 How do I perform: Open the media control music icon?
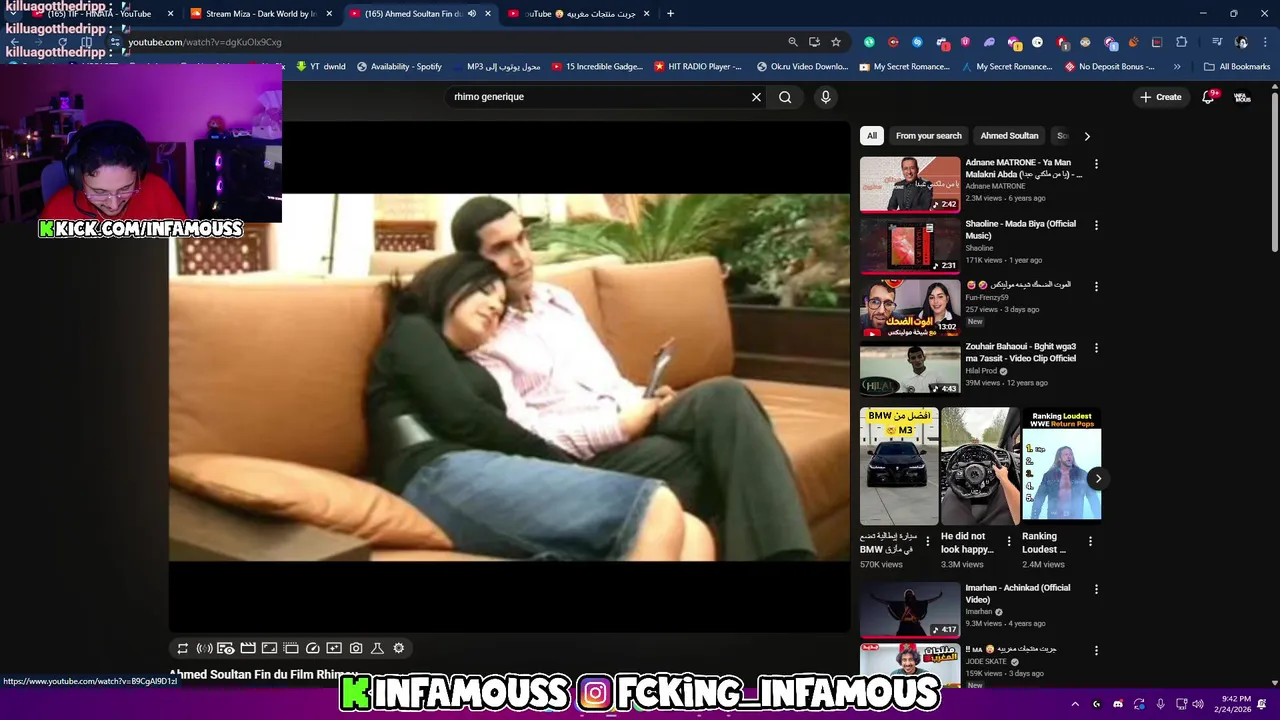tap(1216, 42)
